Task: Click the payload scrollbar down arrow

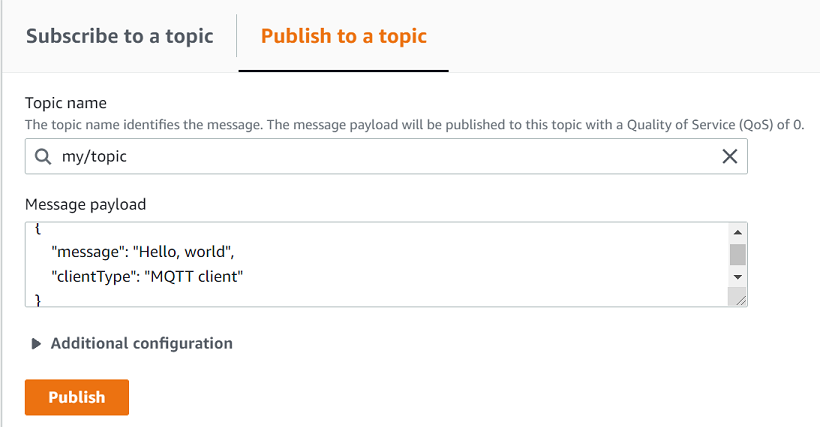Action: click(x=738, y=276)
